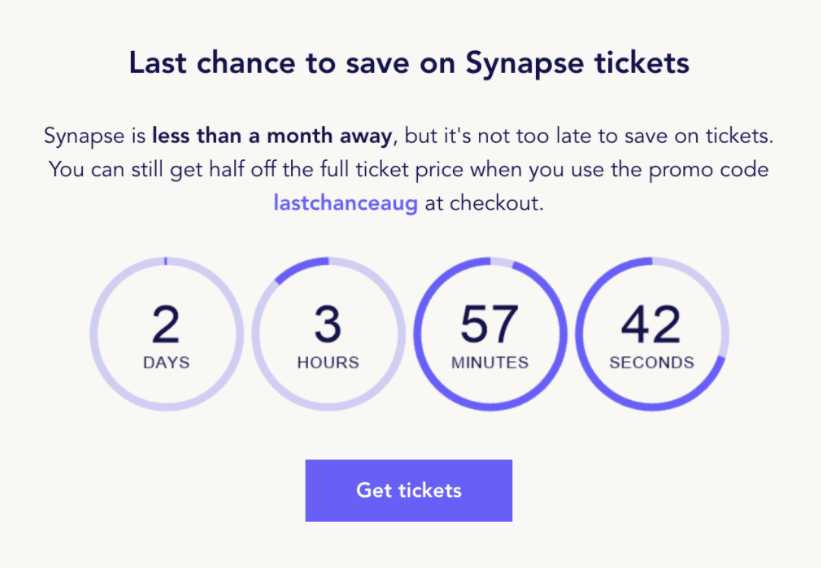Click the MINUTES label
The height and width of the screenshot is (568, 821).
pyautogui.click(x=489, y=362)
